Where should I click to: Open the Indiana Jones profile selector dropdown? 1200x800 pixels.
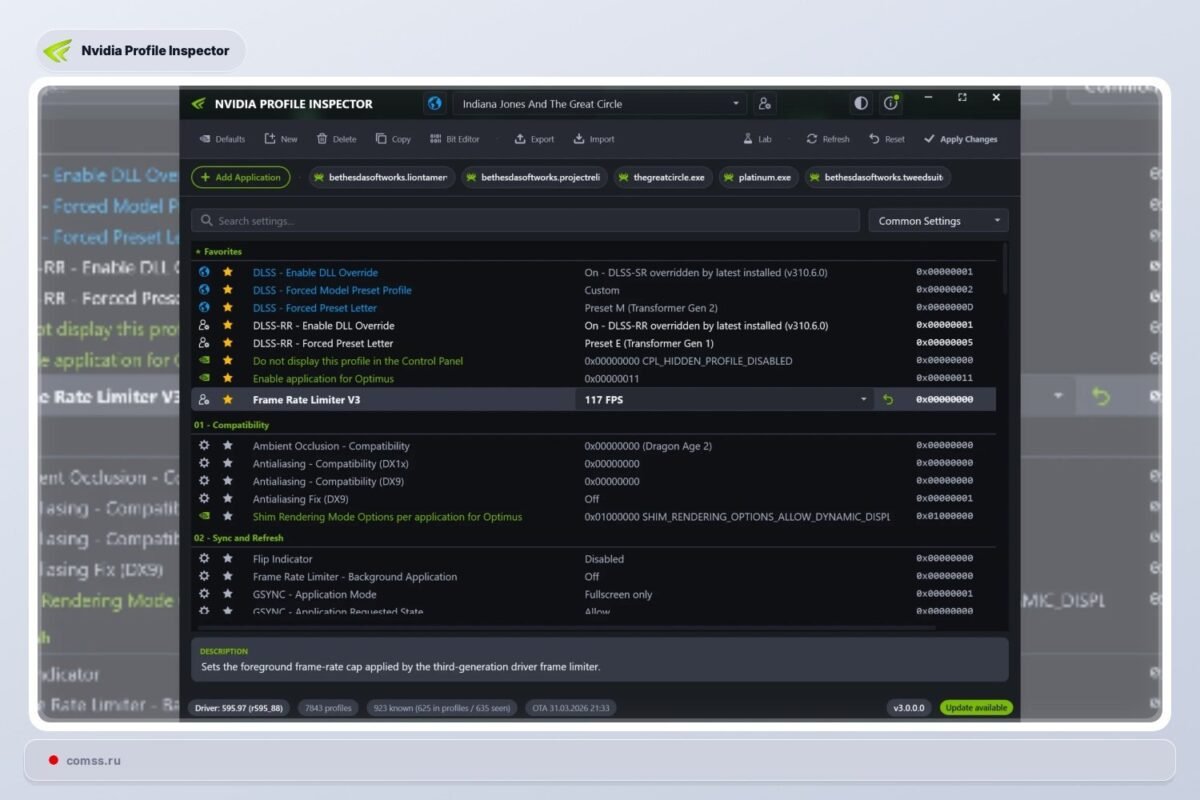[x=599, y=104]
